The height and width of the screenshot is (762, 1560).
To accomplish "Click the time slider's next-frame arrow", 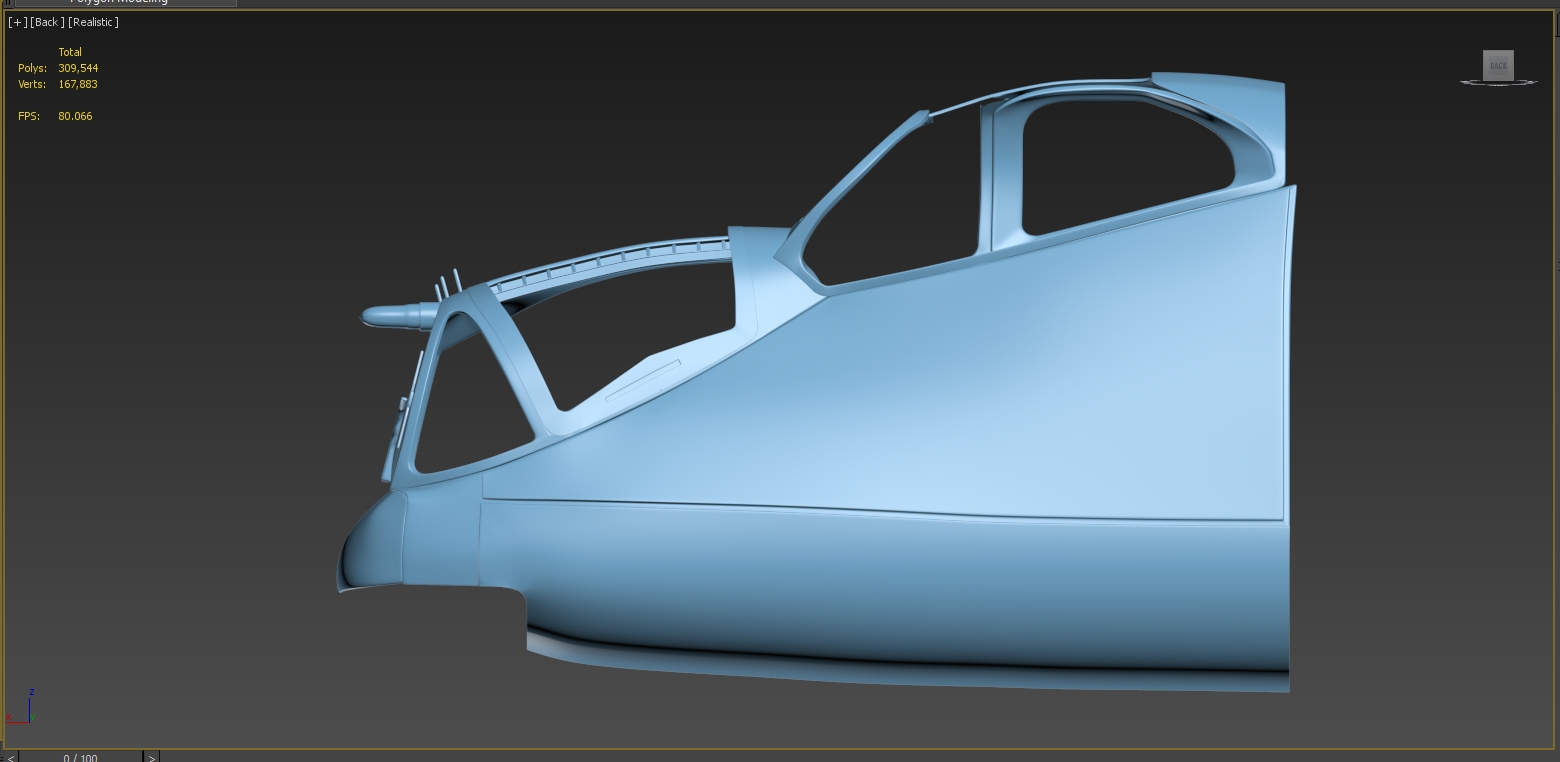I will click(x=151, y=757).
